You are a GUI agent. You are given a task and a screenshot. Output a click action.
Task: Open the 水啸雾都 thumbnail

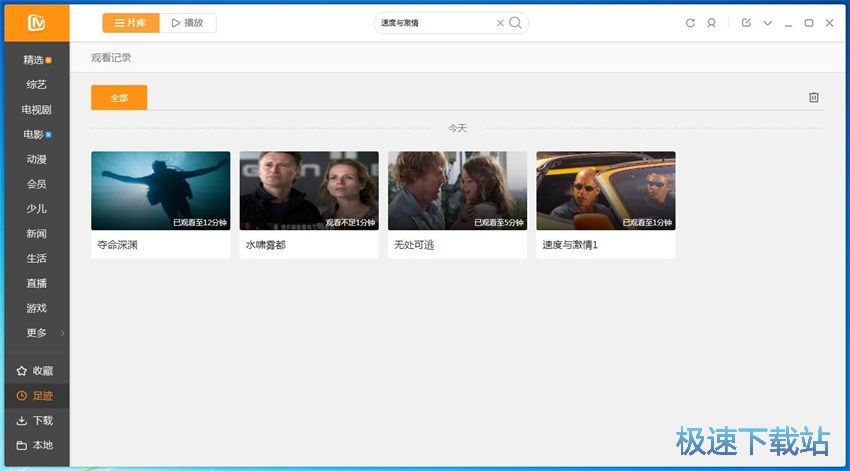point(309,191)
